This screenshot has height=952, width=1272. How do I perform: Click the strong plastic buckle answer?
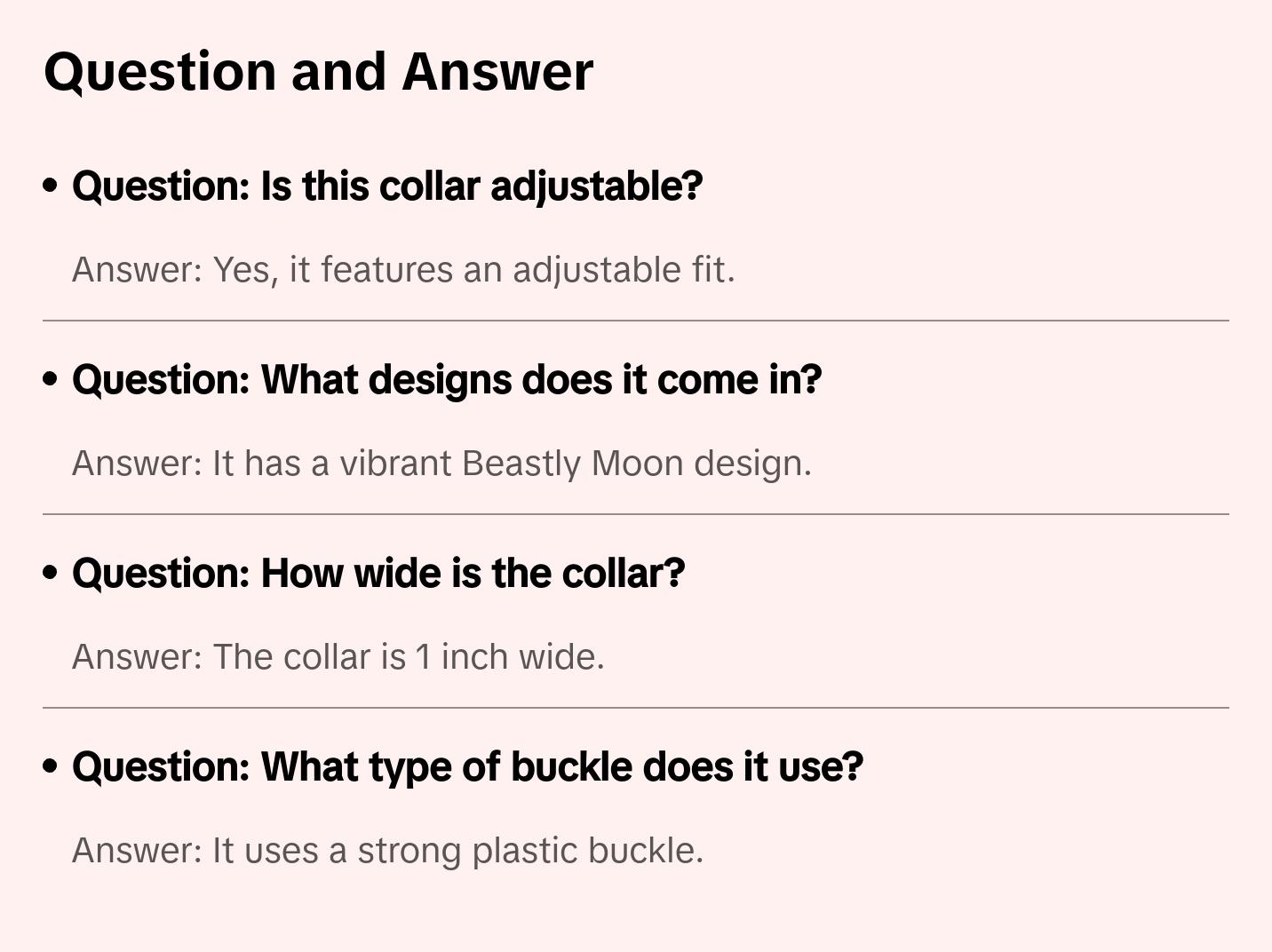387,851
